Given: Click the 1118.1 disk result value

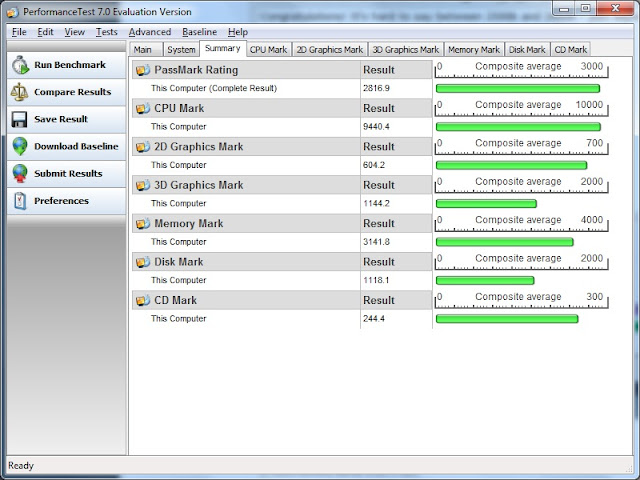Looking at the screenshot, I should click(x=376, y=280).
